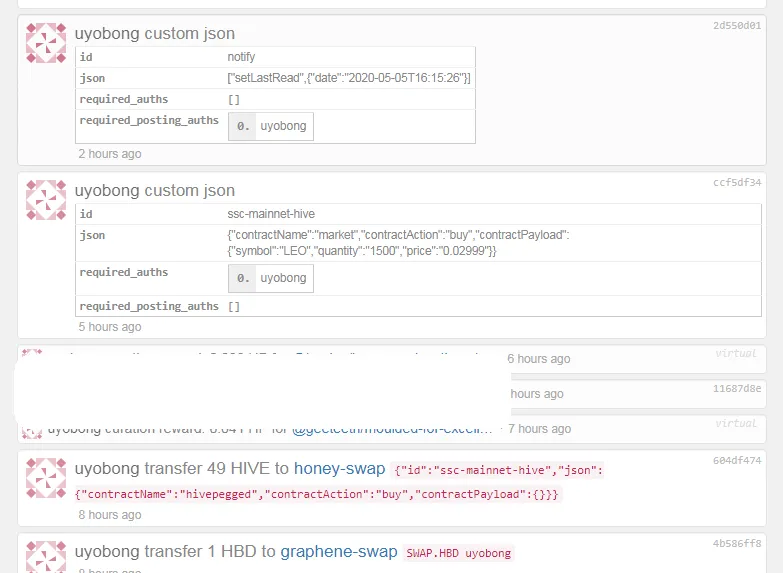Click the 'SWAP.HBD uyobong' memo
Viewport: 783px width, 573px height.
pos(458,554)
